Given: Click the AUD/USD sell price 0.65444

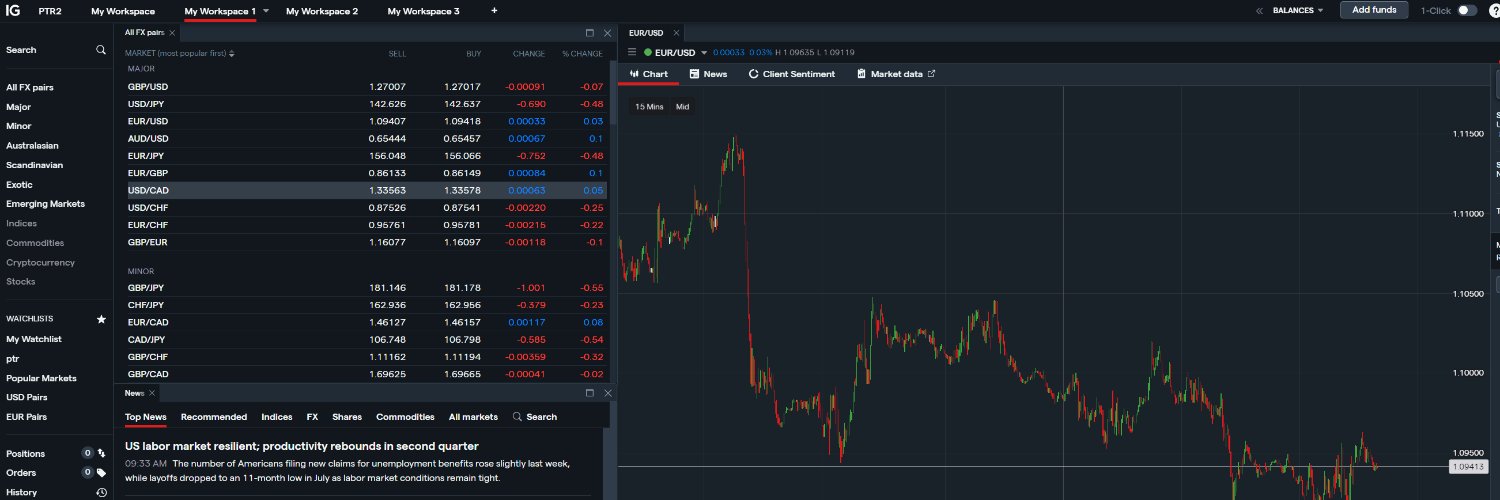Looking at the screenshot, I should tap(387, 138).
